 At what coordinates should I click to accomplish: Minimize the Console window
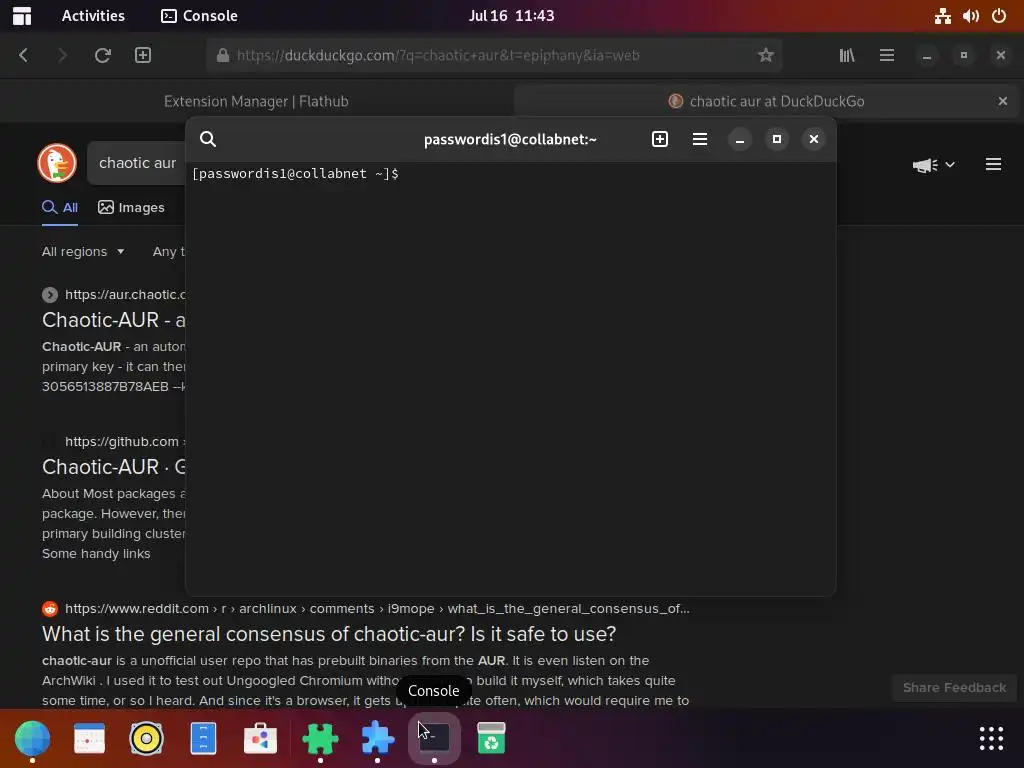pyautogui.click(x=739, y=139)
